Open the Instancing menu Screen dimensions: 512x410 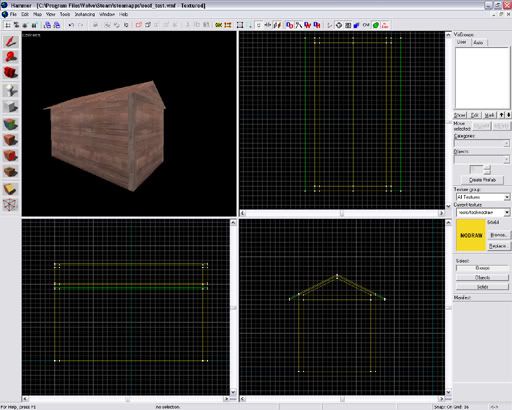pos(85,14)
